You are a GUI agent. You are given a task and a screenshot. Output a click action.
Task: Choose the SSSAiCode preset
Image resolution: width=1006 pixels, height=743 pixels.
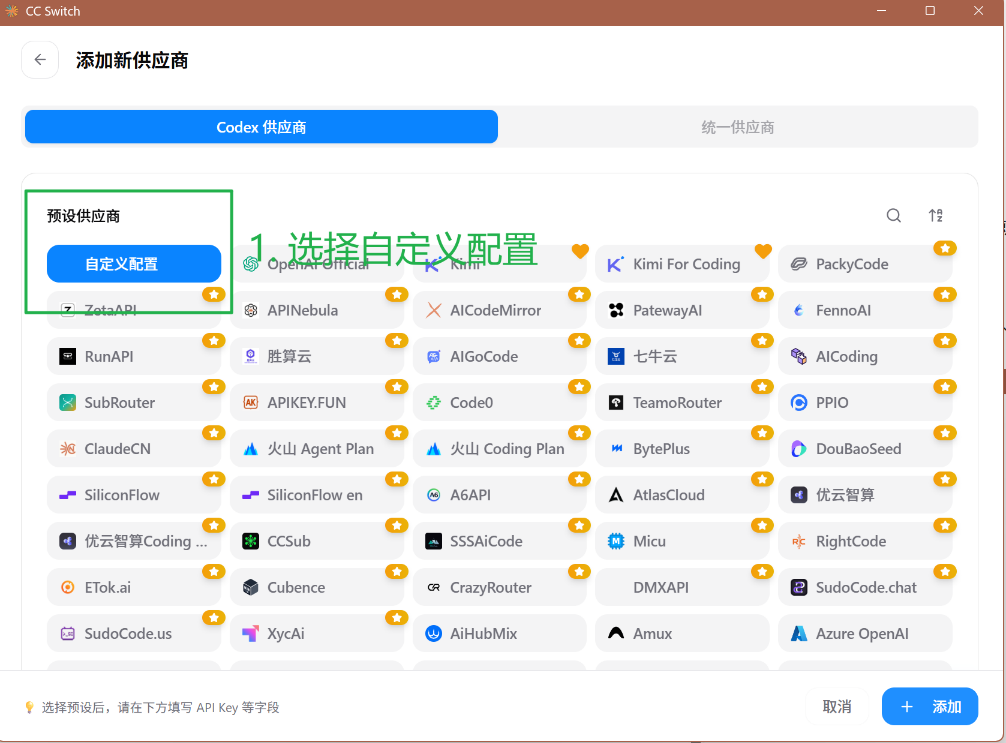tap(500, 541)
